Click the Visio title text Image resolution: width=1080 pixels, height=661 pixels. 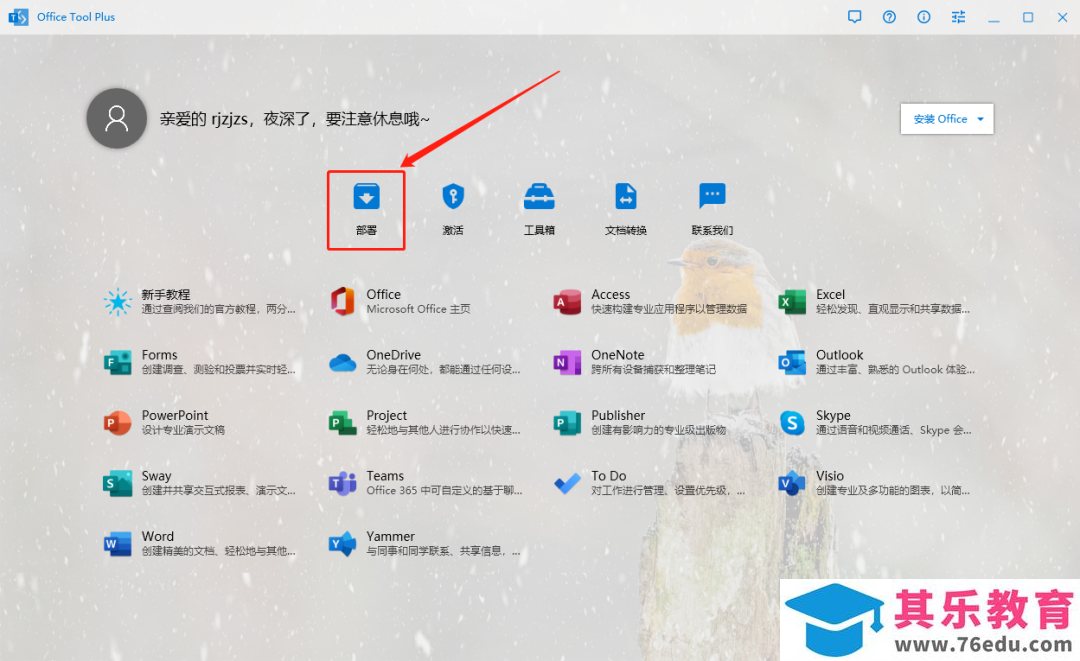click(x=829, y=476)
